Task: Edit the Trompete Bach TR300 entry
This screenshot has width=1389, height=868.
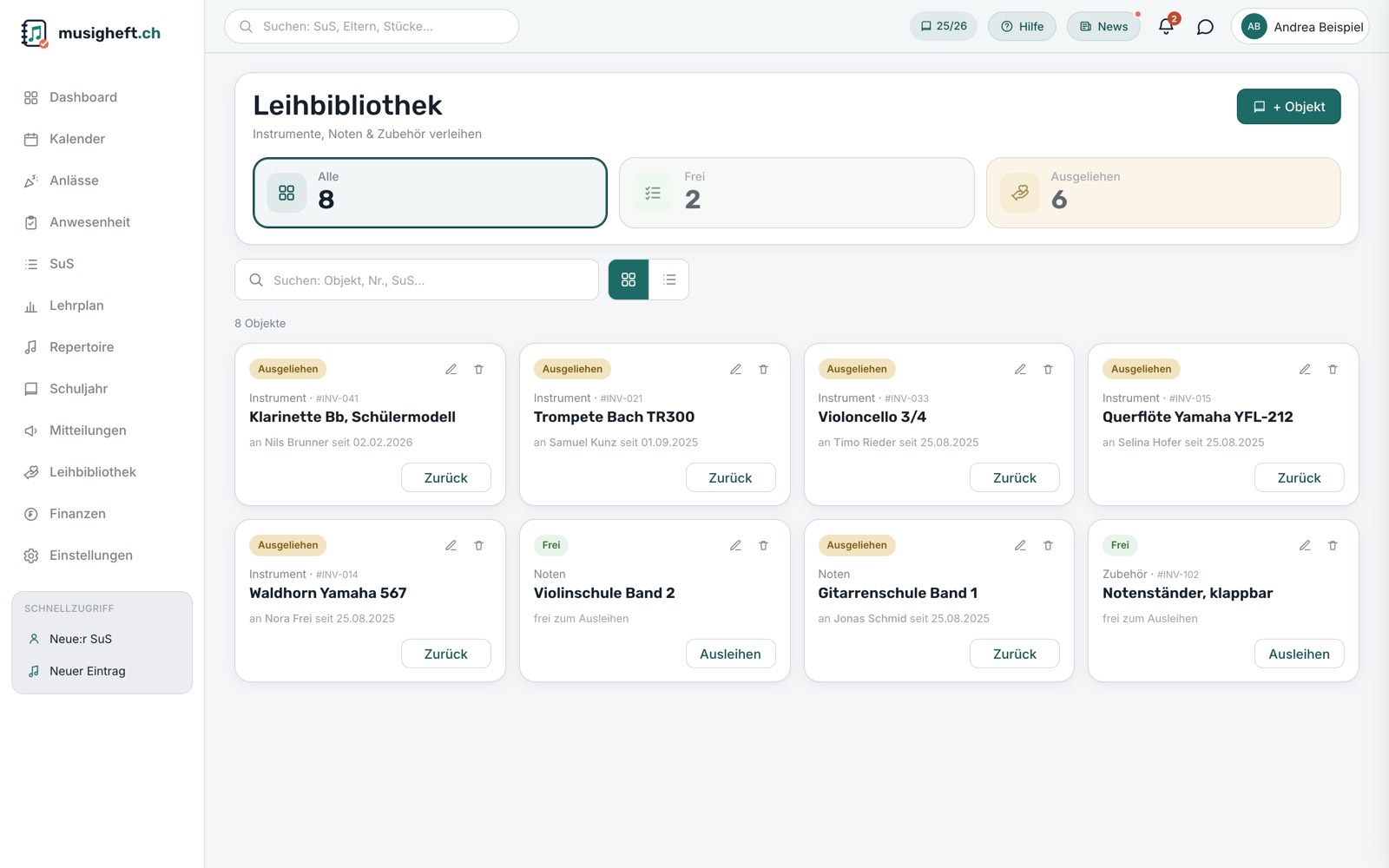Action: tap(735, 369)
